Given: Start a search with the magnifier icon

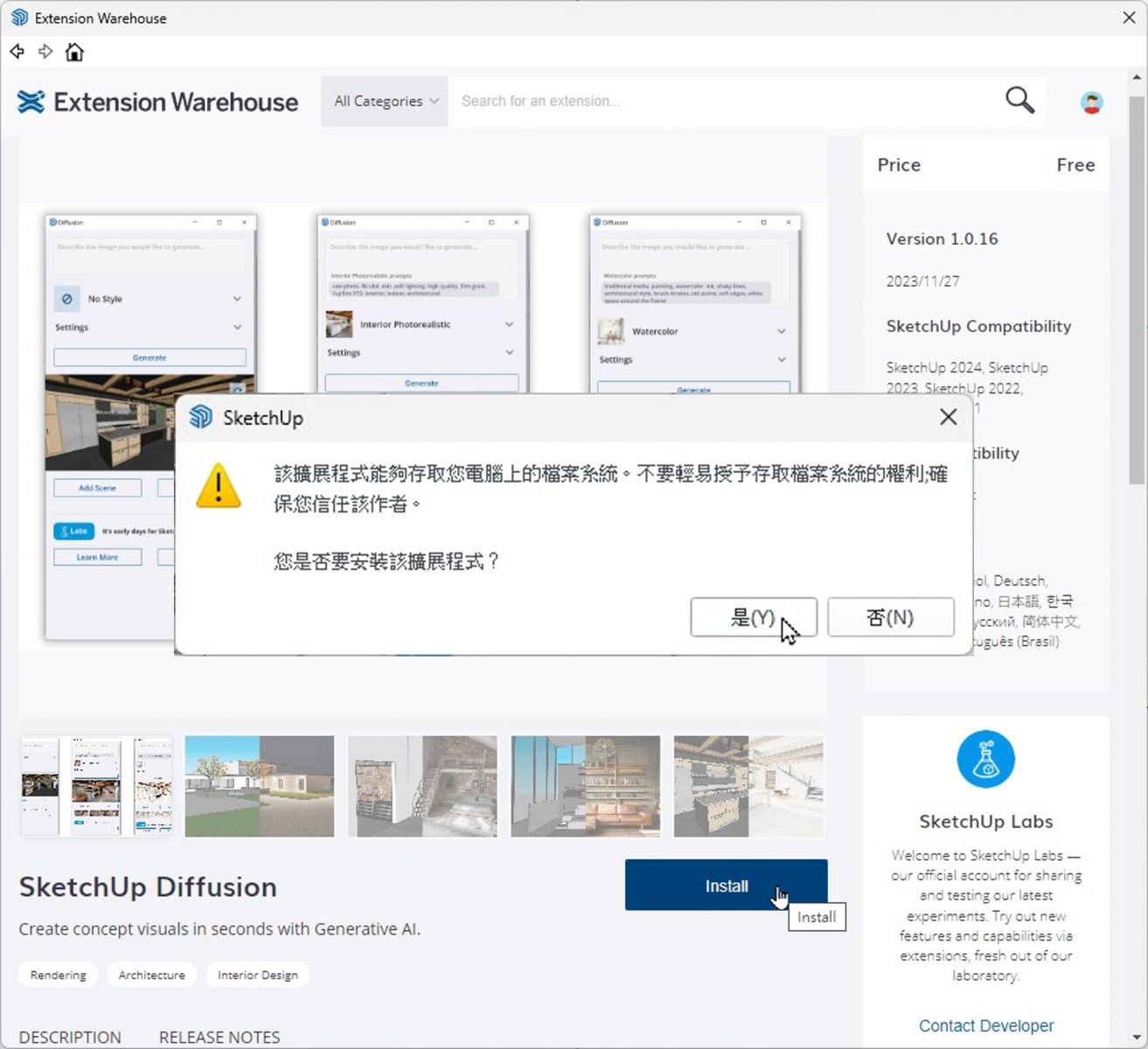Looking at the screenshot, I should (1019, 101).
